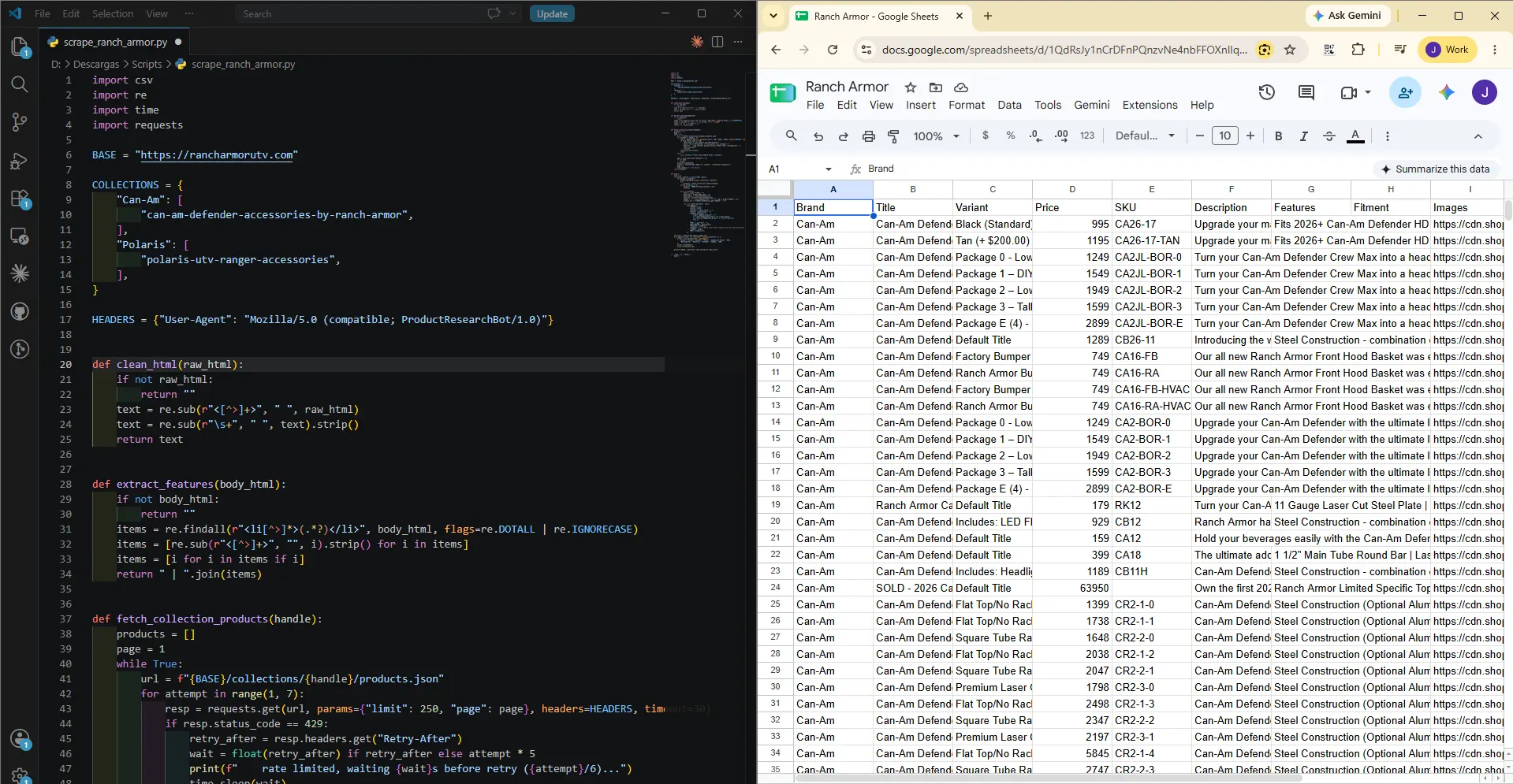Format as currency in Sheets toolbar

pyautogui.click(x=986, y=136)
